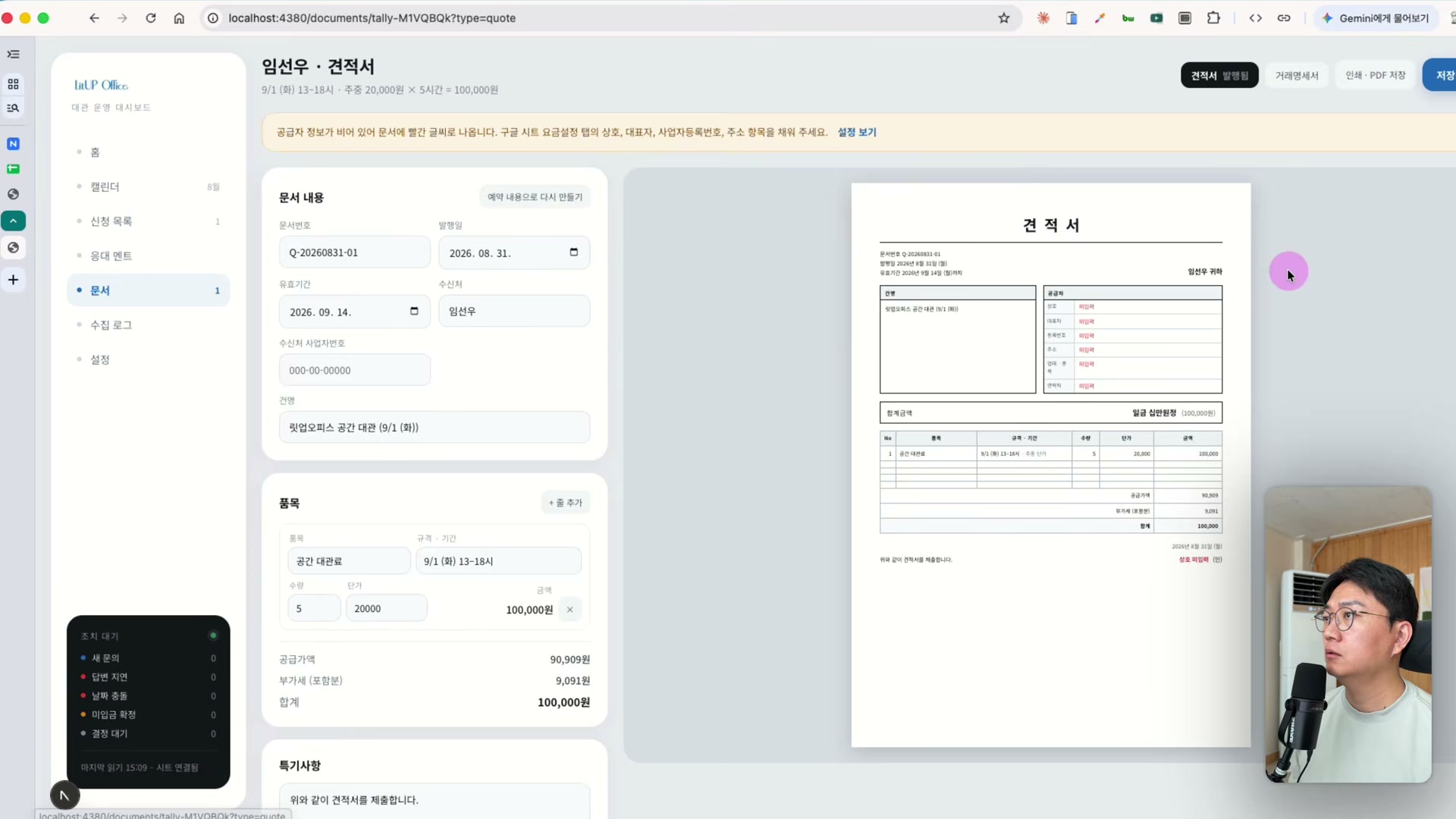Click the 단가 field showing 20000

click(387, 609)
